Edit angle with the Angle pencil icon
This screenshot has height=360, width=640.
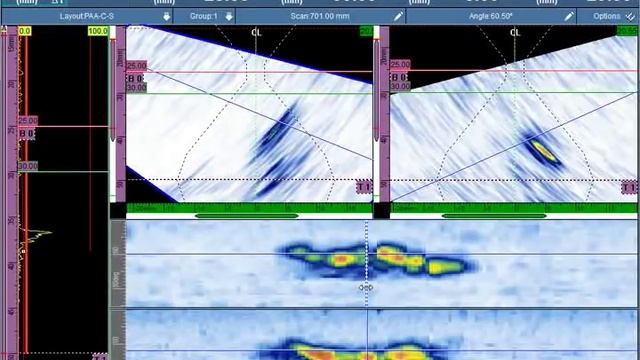coord(569,17)
